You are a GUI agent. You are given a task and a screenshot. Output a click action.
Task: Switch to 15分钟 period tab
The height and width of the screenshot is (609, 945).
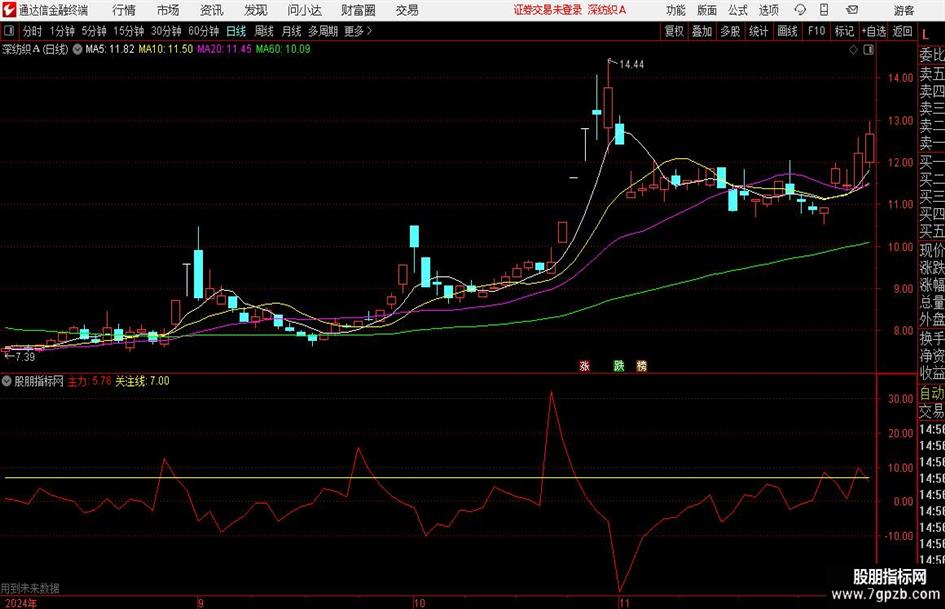click(x=129, y=31)
